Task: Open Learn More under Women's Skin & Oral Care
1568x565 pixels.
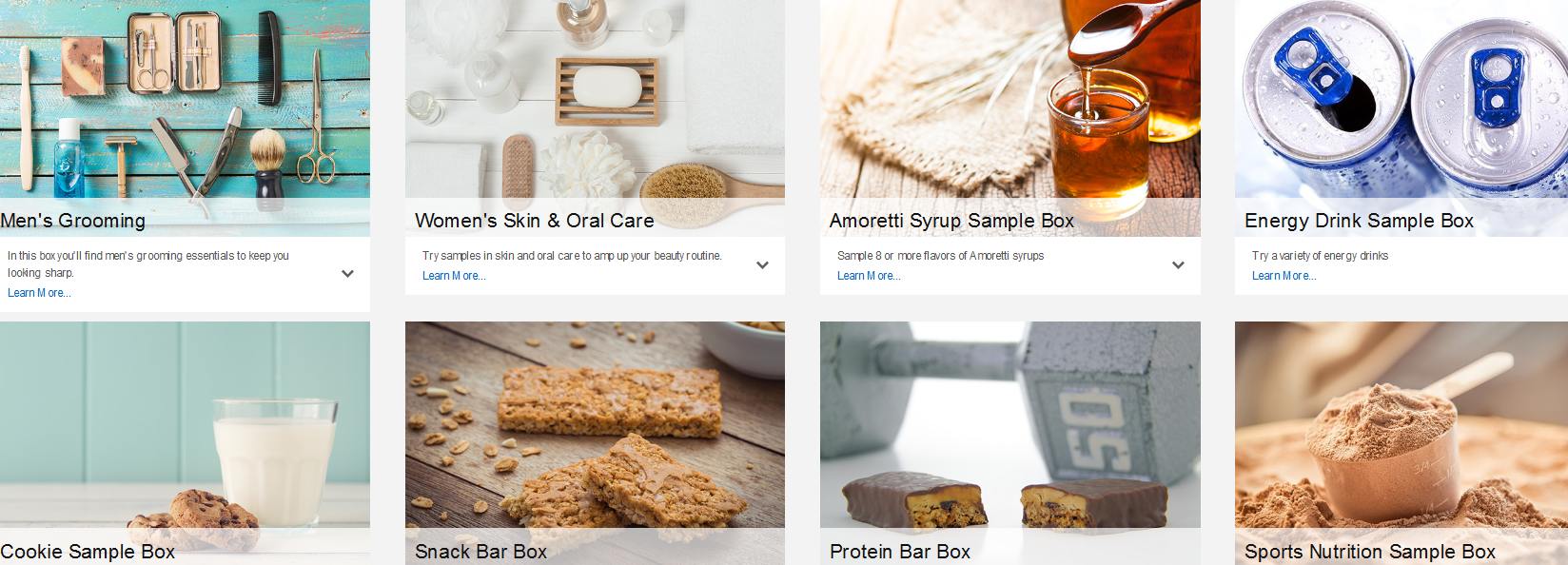Action: click(x=454, y=276)
